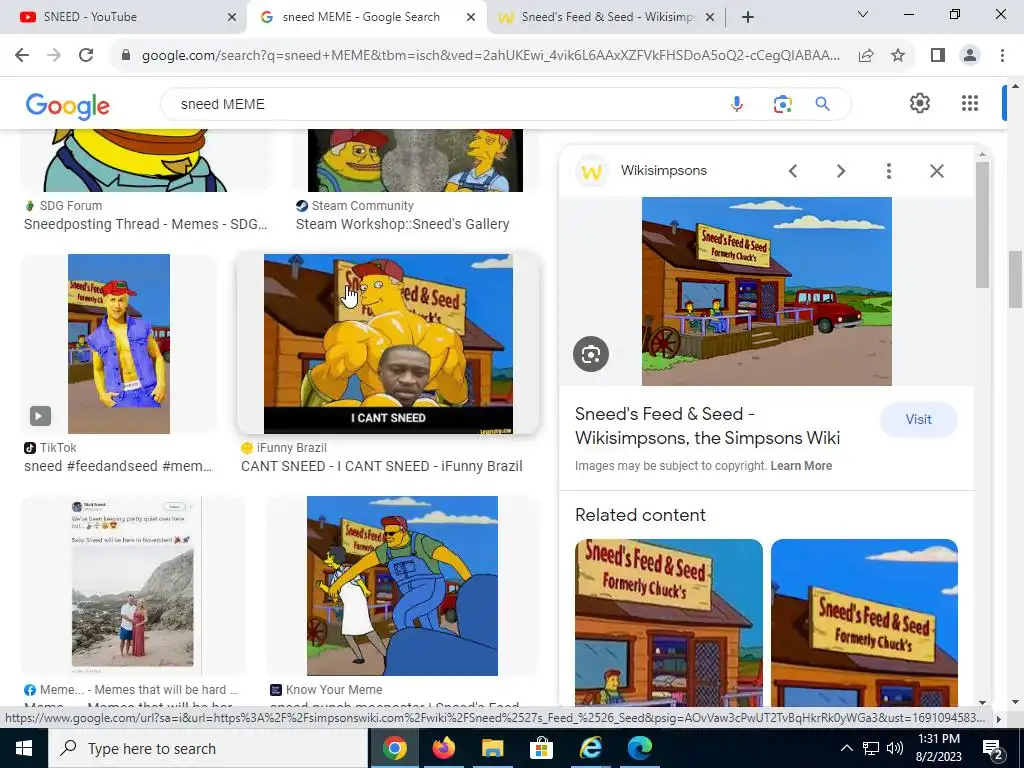Show hidden system tray icons
Image resolution: width=1024 pixels, height=768 pixels.
coord(846,748)
